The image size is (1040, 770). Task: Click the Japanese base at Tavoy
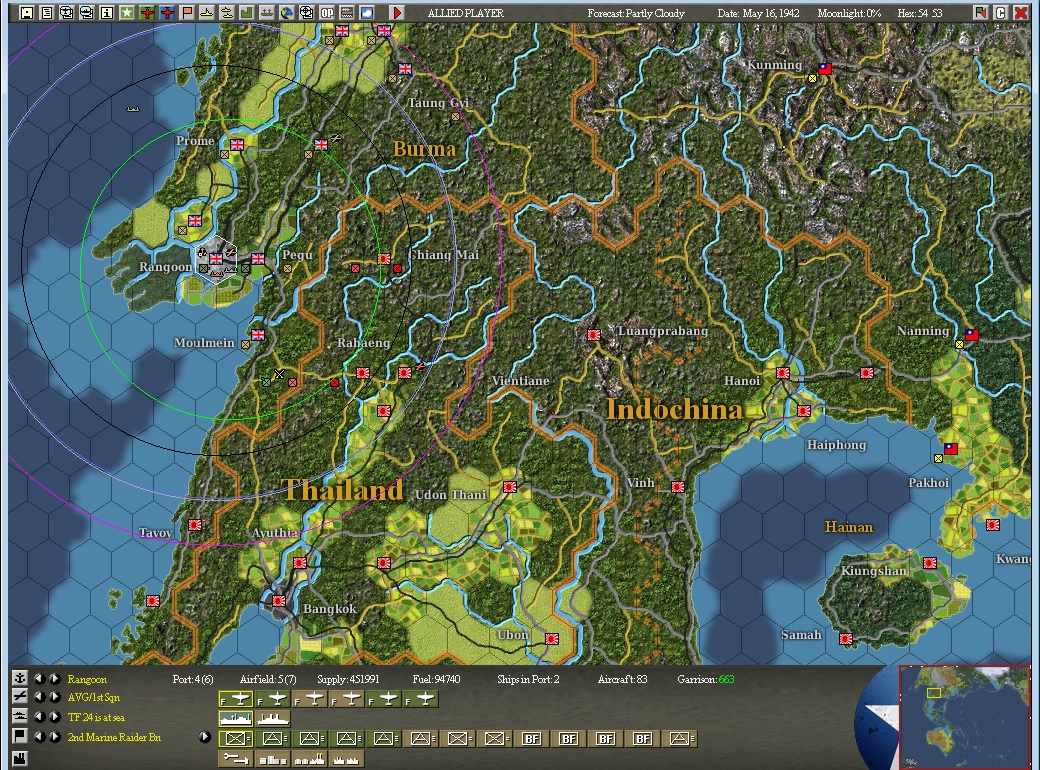[x=195, y=525]
